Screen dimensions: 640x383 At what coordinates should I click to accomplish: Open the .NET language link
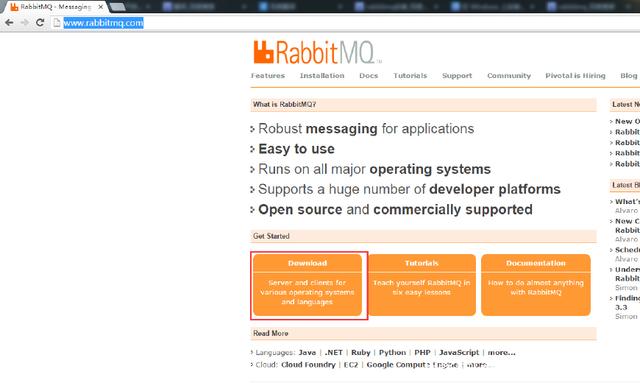333,352
